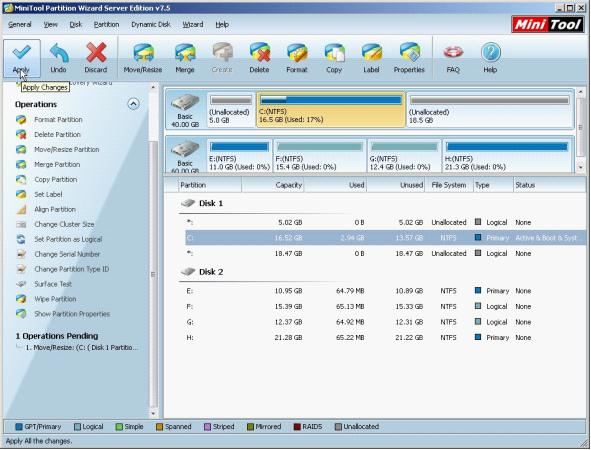Click Format Partition in Operations panel

[x=58, y=119]
